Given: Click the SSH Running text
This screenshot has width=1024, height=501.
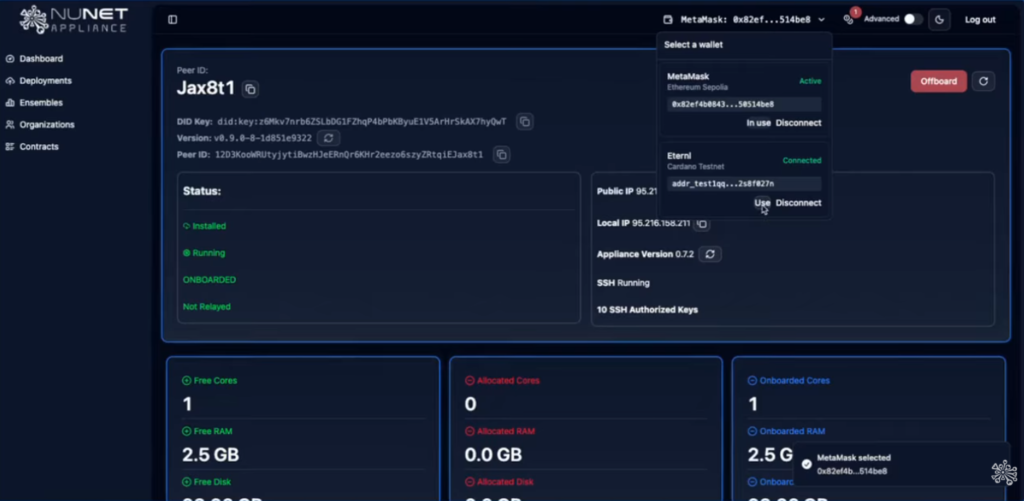Looking at the screenshot, I should click(x=623, y=283).
